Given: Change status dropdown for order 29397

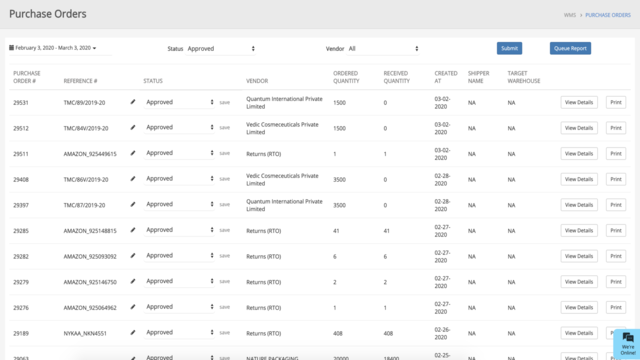Looking at the screenshot, I should click(x=179, y=204).
